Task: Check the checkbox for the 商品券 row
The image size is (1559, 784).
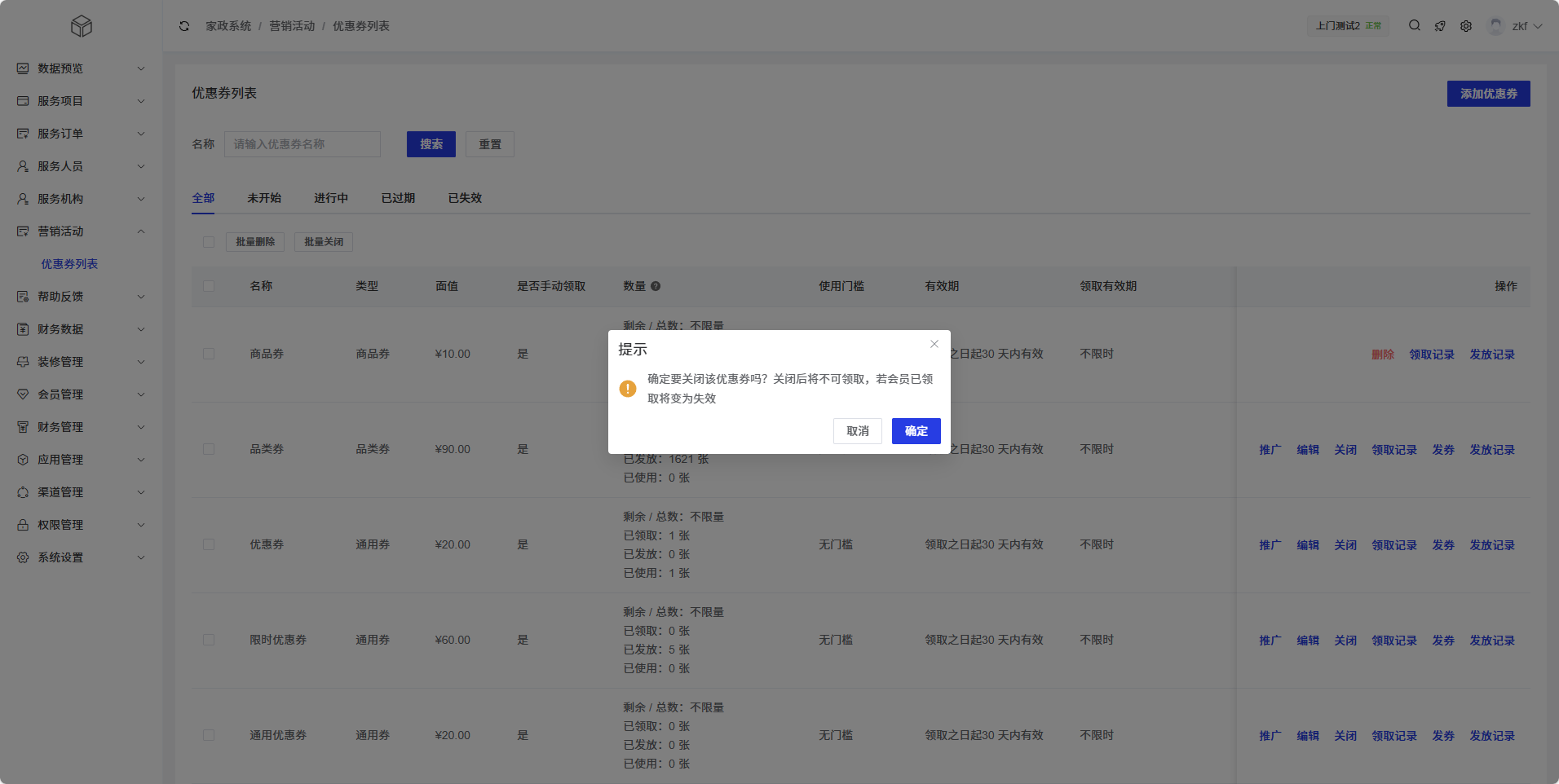Action: point(209,354)
